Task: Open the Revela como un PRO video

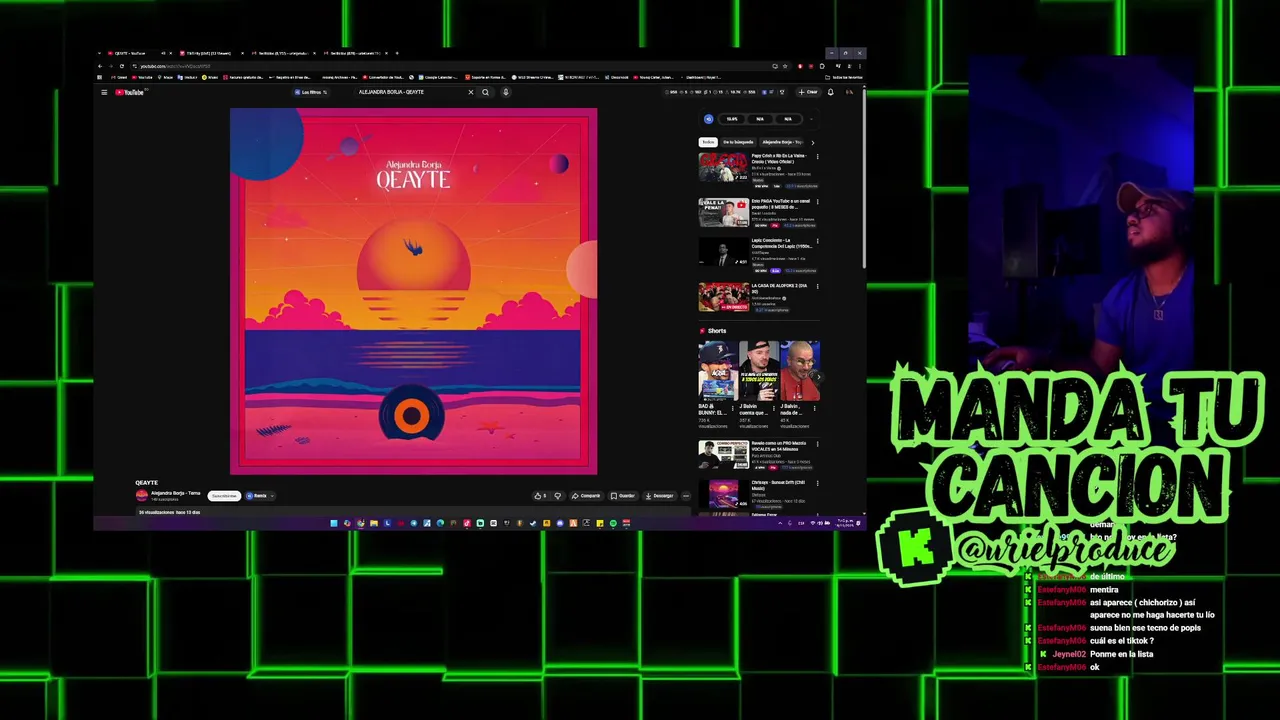Action: (723, 455)
